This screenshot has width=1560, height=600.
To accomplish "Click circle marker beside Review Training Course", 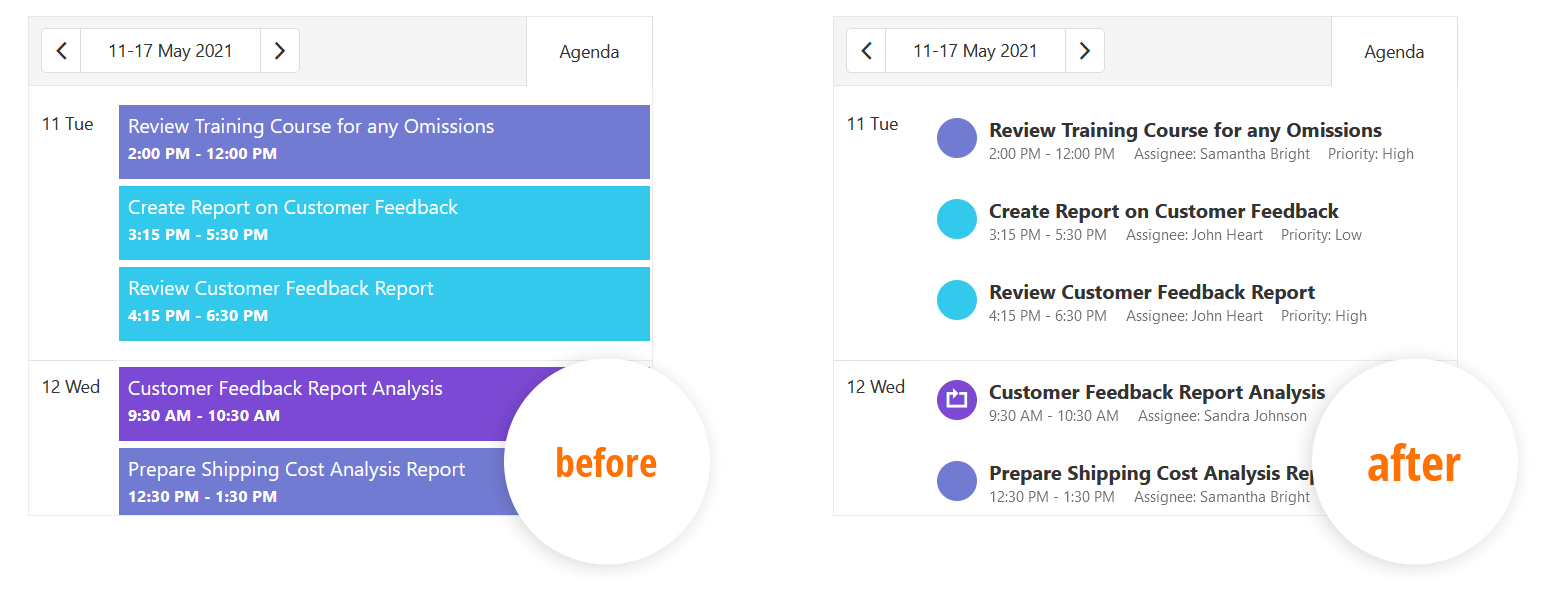I will click(957, 138).
